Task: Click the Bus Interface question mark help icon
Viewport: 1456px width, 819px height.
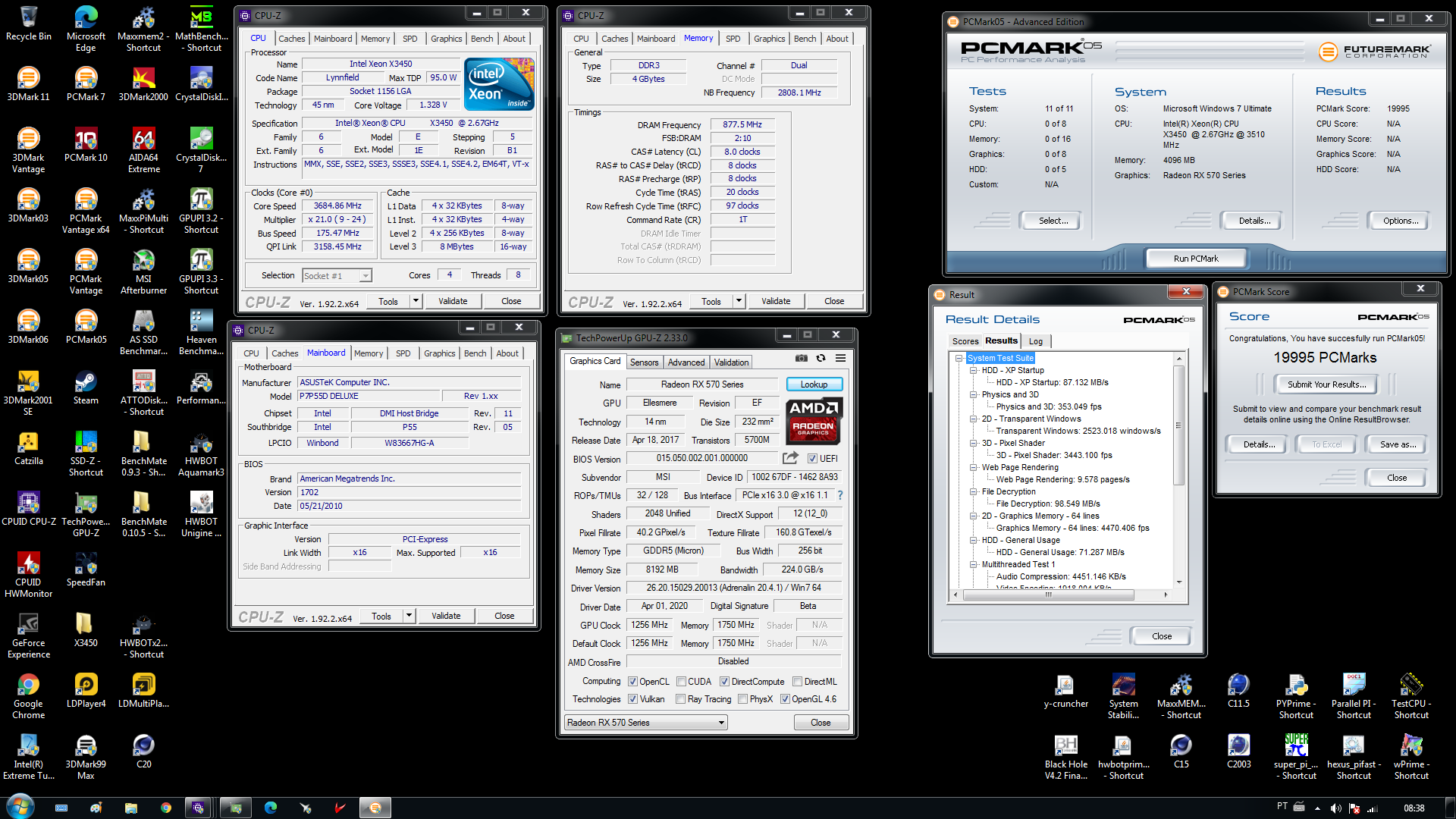Action: click(839, 495)
